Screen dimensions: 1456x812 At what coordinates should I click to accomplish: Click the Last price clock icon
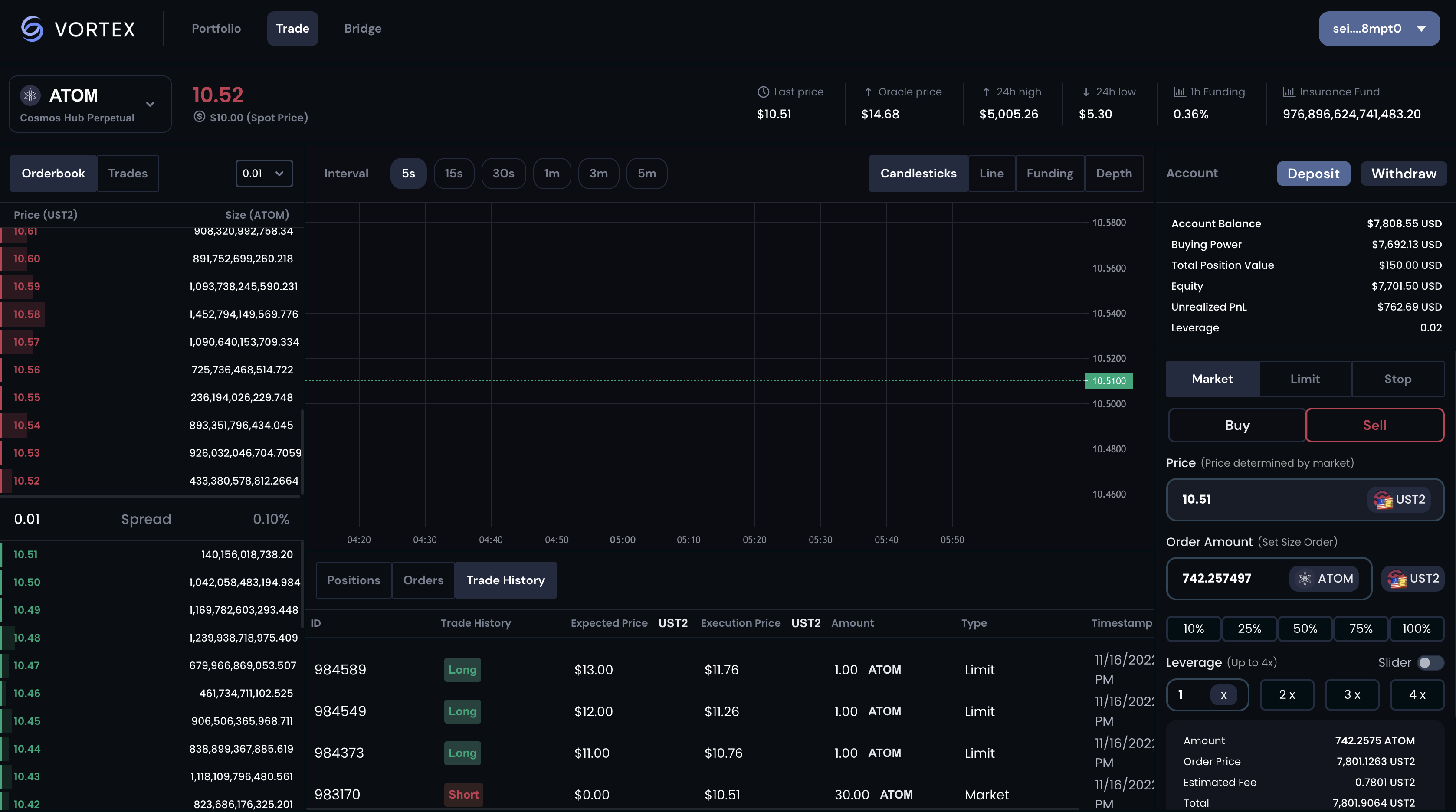click(x=763, y=92)
